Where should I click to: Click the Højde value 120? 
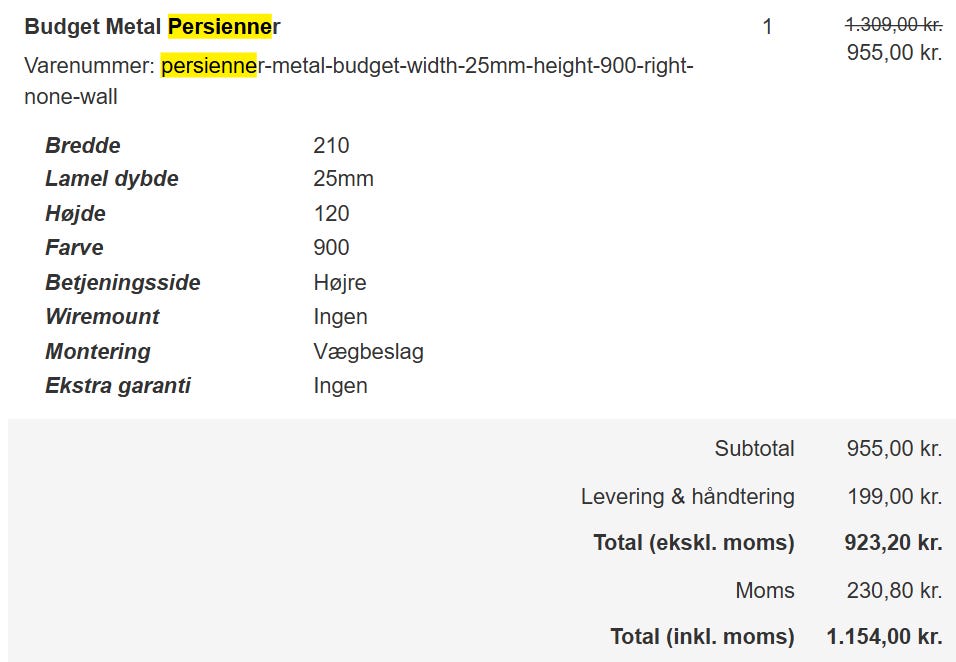pyautogui.click(x=331, y=214)
